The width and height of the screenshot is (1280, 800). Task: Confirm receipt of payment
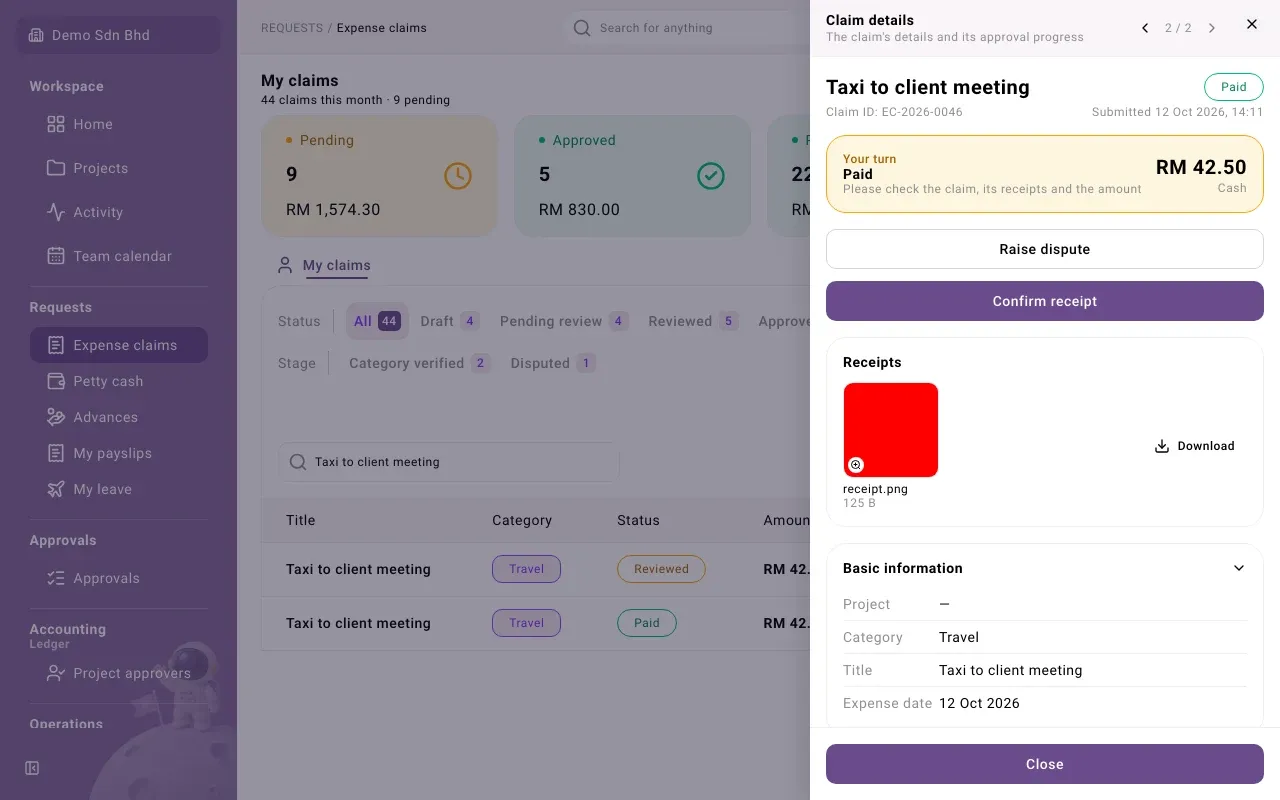[1045, 301]
